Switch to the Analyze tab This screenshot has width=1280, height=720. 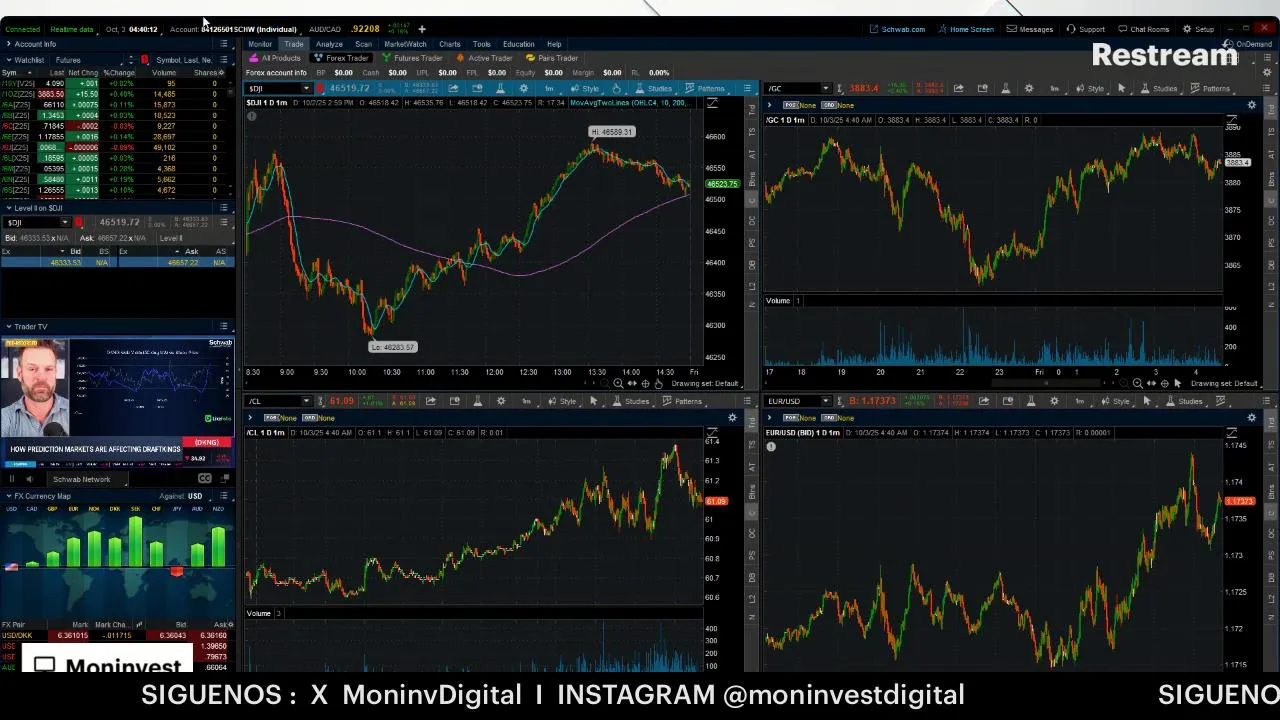point(329,44)
